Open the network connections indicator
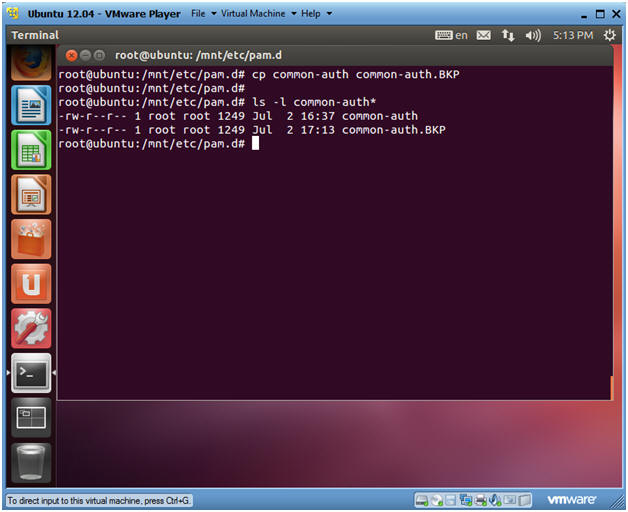Viewport: 628px width, 512px height. [x=508, y=35]
